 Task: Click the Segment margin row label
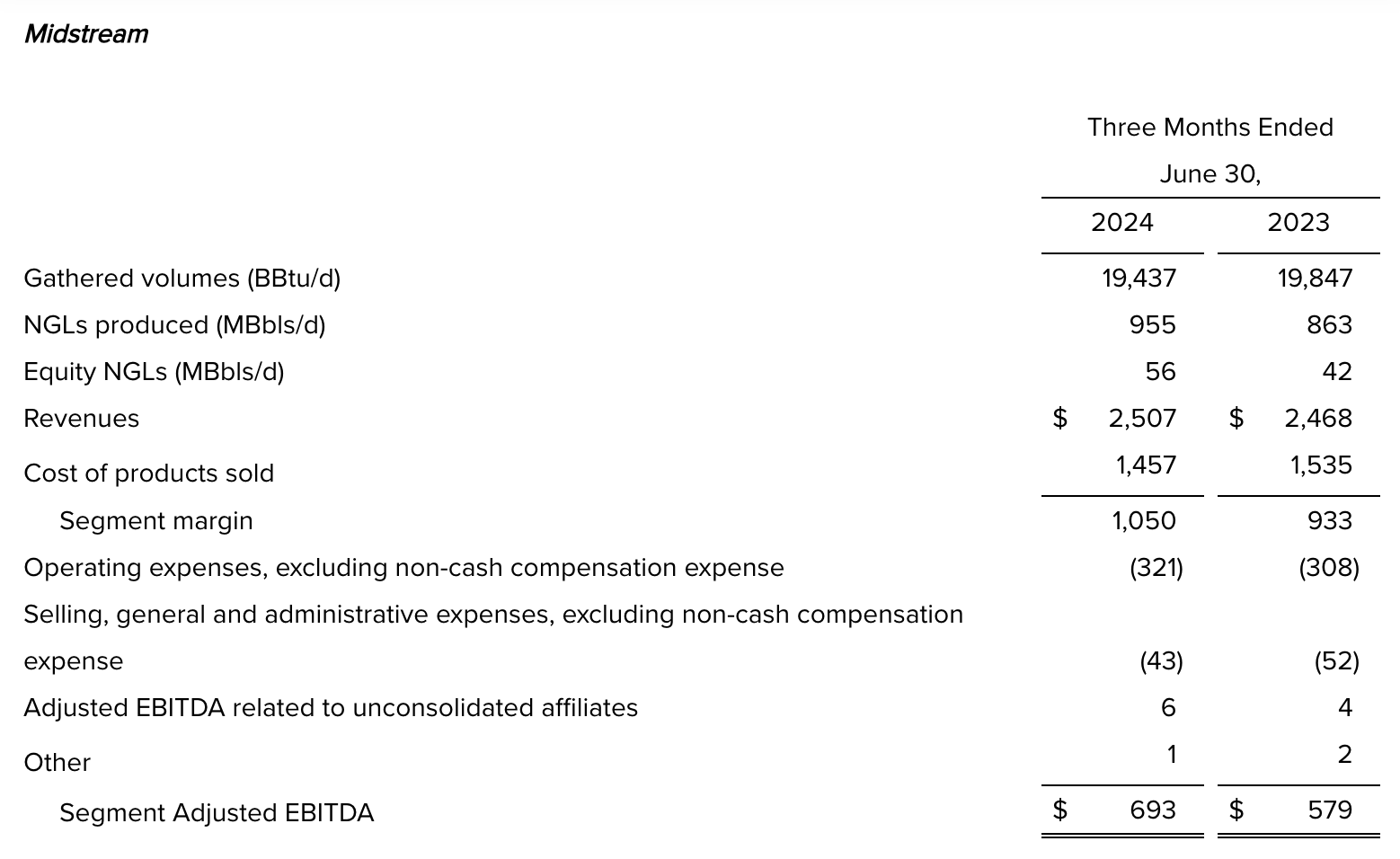pyautogui.click(x=156, y=521)
